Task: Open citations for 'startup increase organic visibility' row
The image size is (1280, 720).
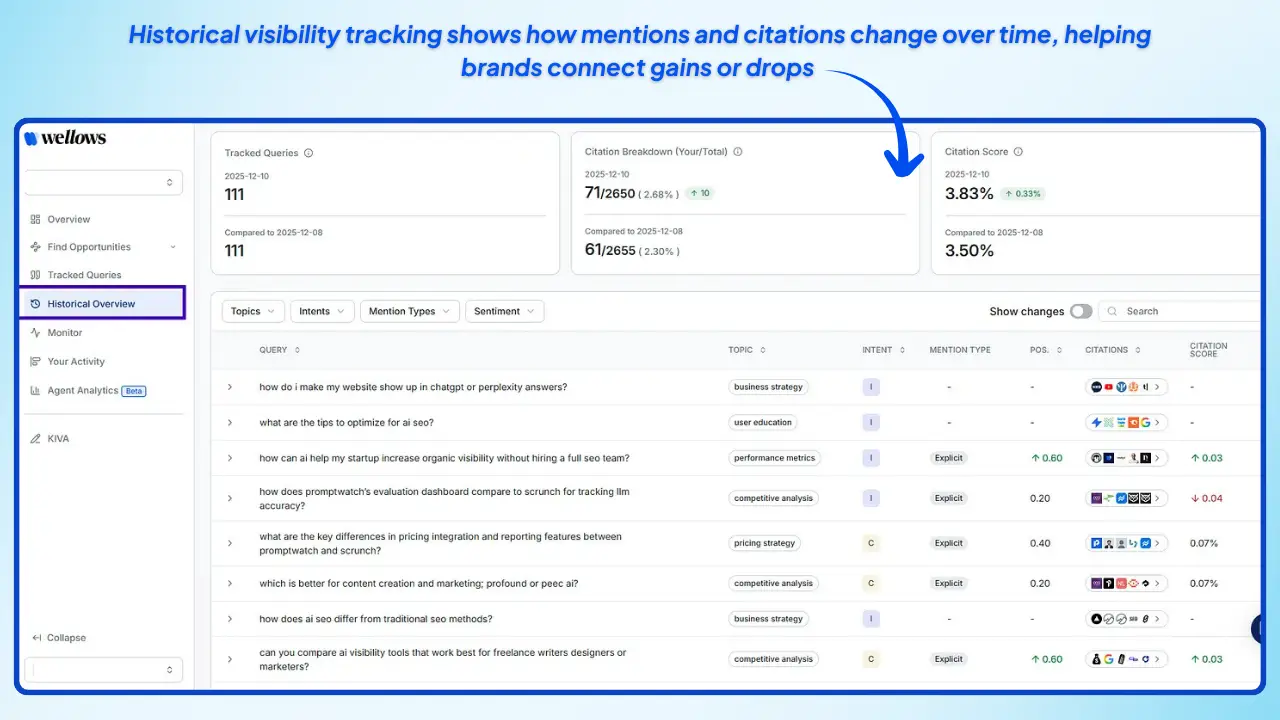Action: [x=1127, y=458]
